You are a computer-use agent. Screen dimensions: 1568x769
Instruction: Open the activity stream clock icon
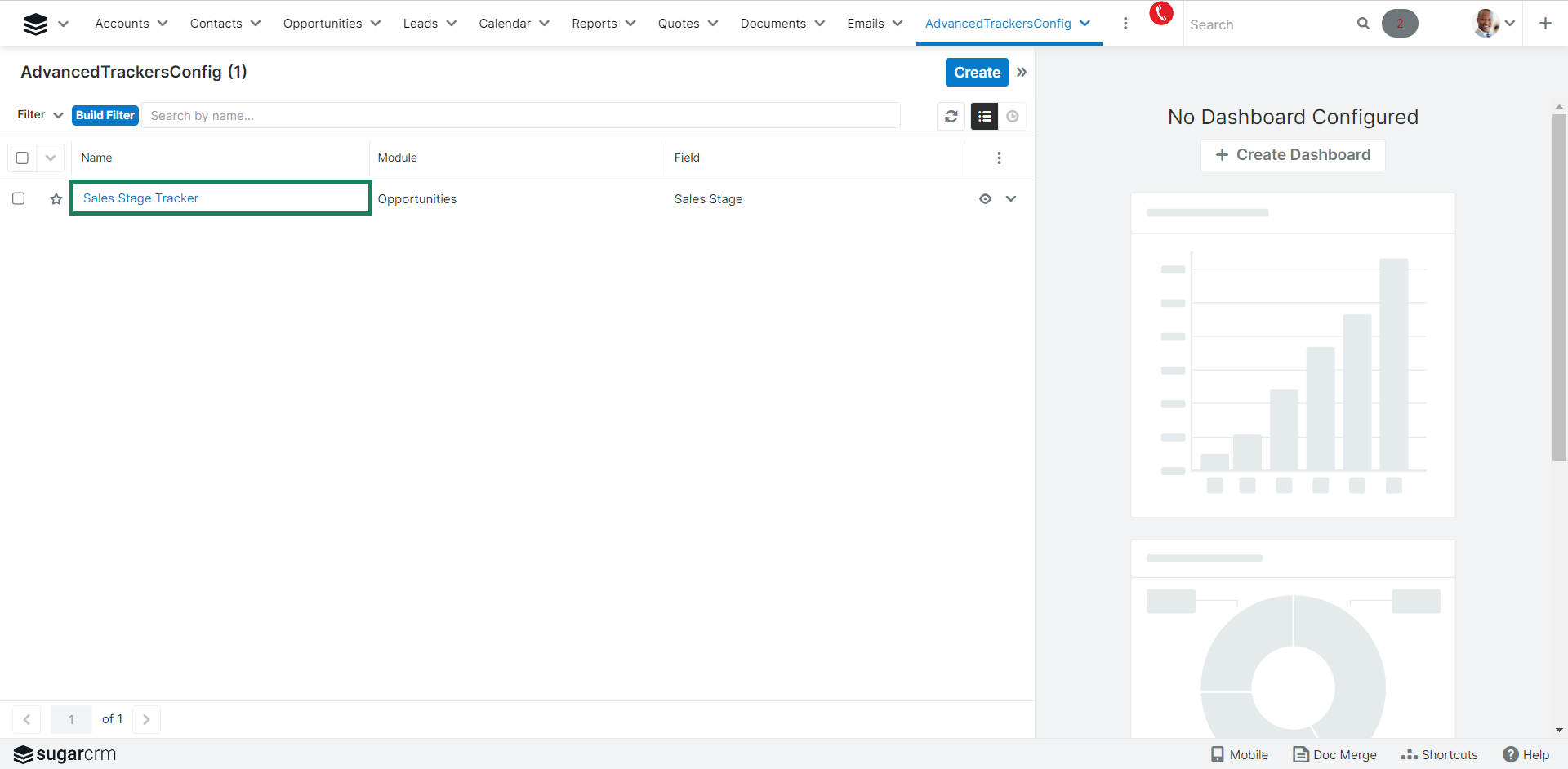(1013, 117)
